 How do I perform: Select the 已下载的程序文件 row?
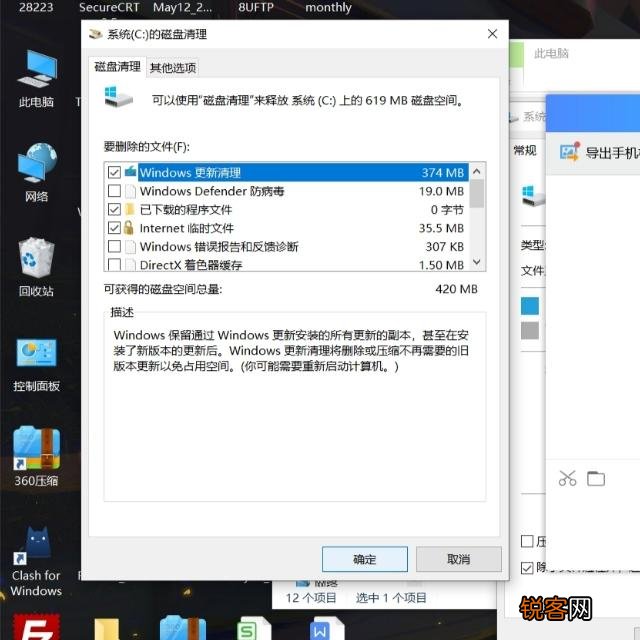click(287, 209)
